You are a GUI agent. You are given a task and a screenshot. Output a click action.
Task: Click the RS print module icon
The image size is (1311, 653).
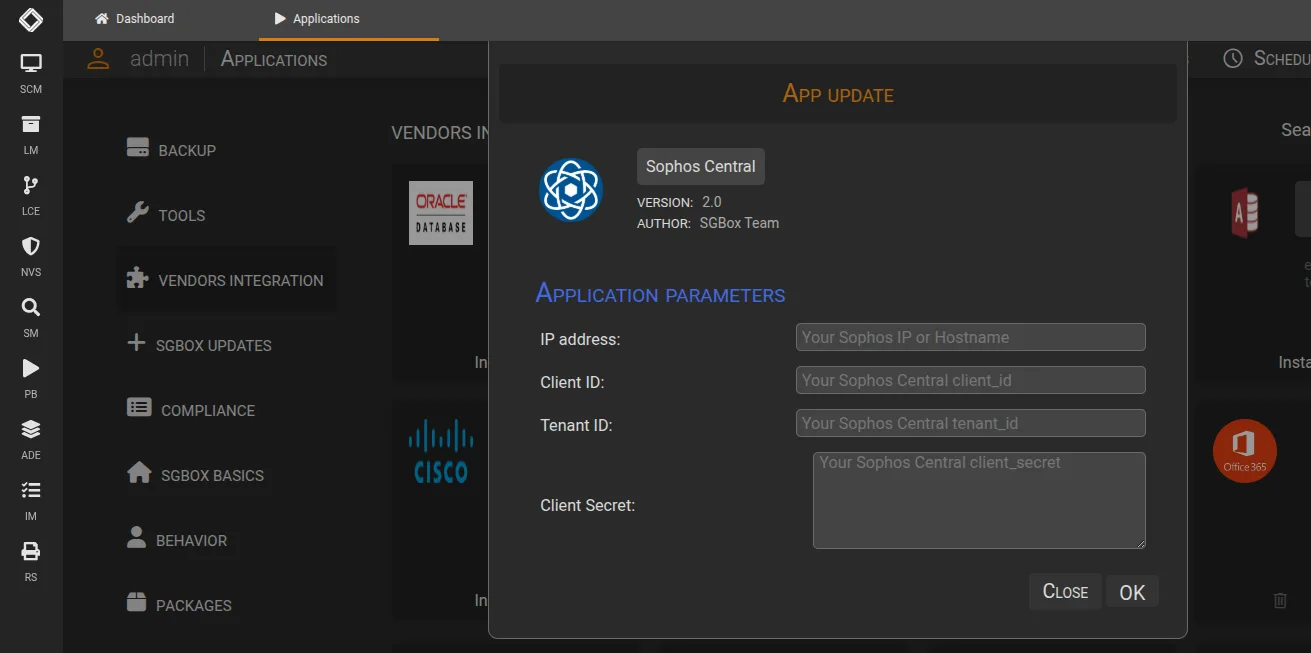tap(30, 553)
